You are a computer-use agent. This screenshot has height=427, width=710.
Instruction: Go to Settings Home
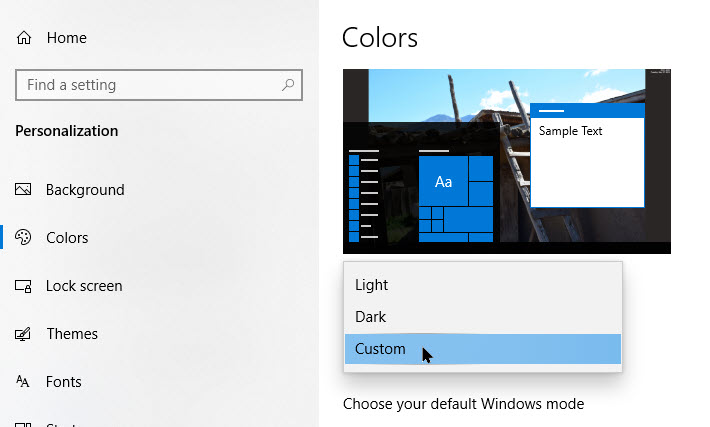[x=66, y=38]
